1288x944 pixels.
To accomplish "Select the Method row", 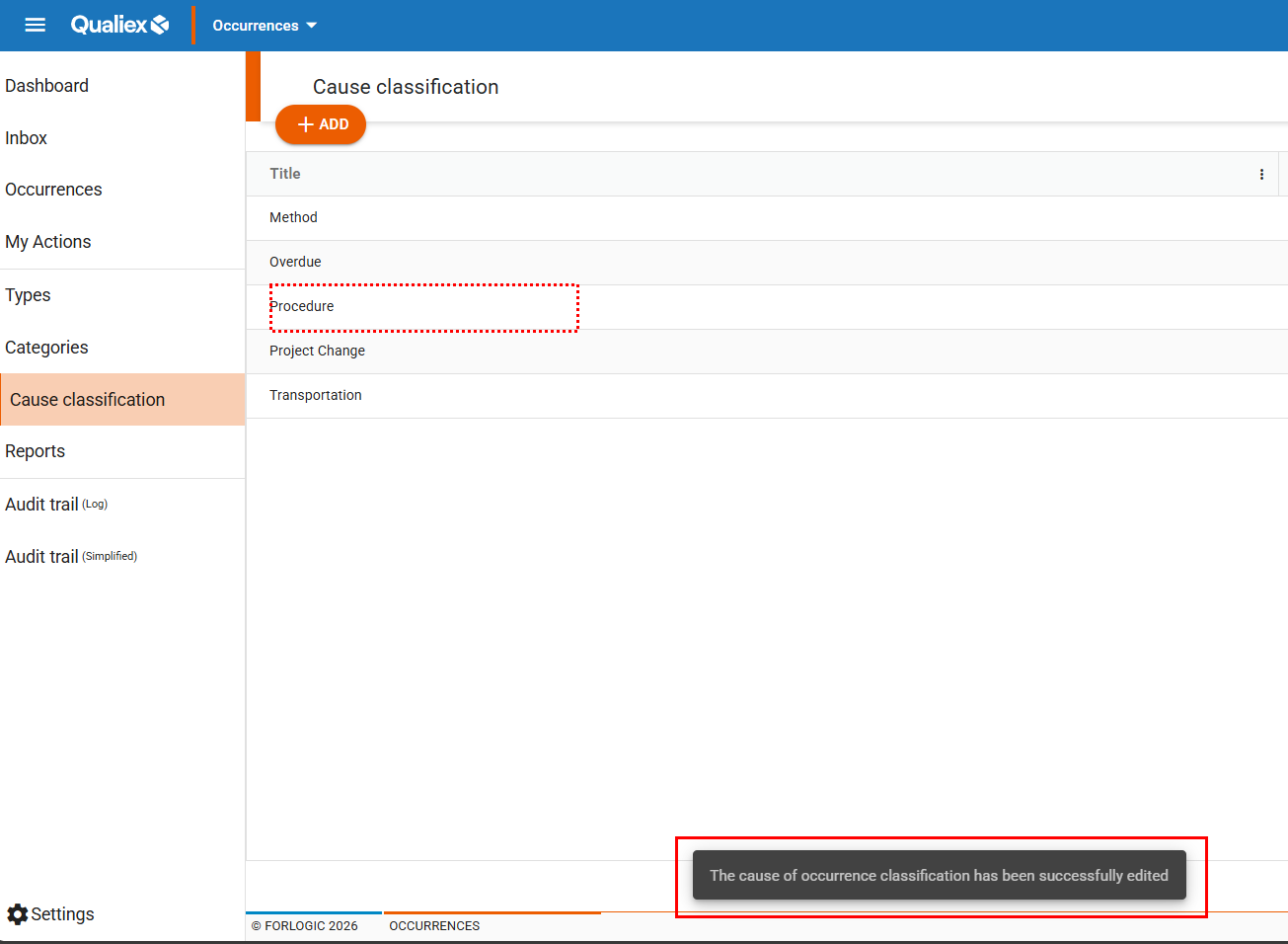I will pyautogui.click(x=294, y=218).
